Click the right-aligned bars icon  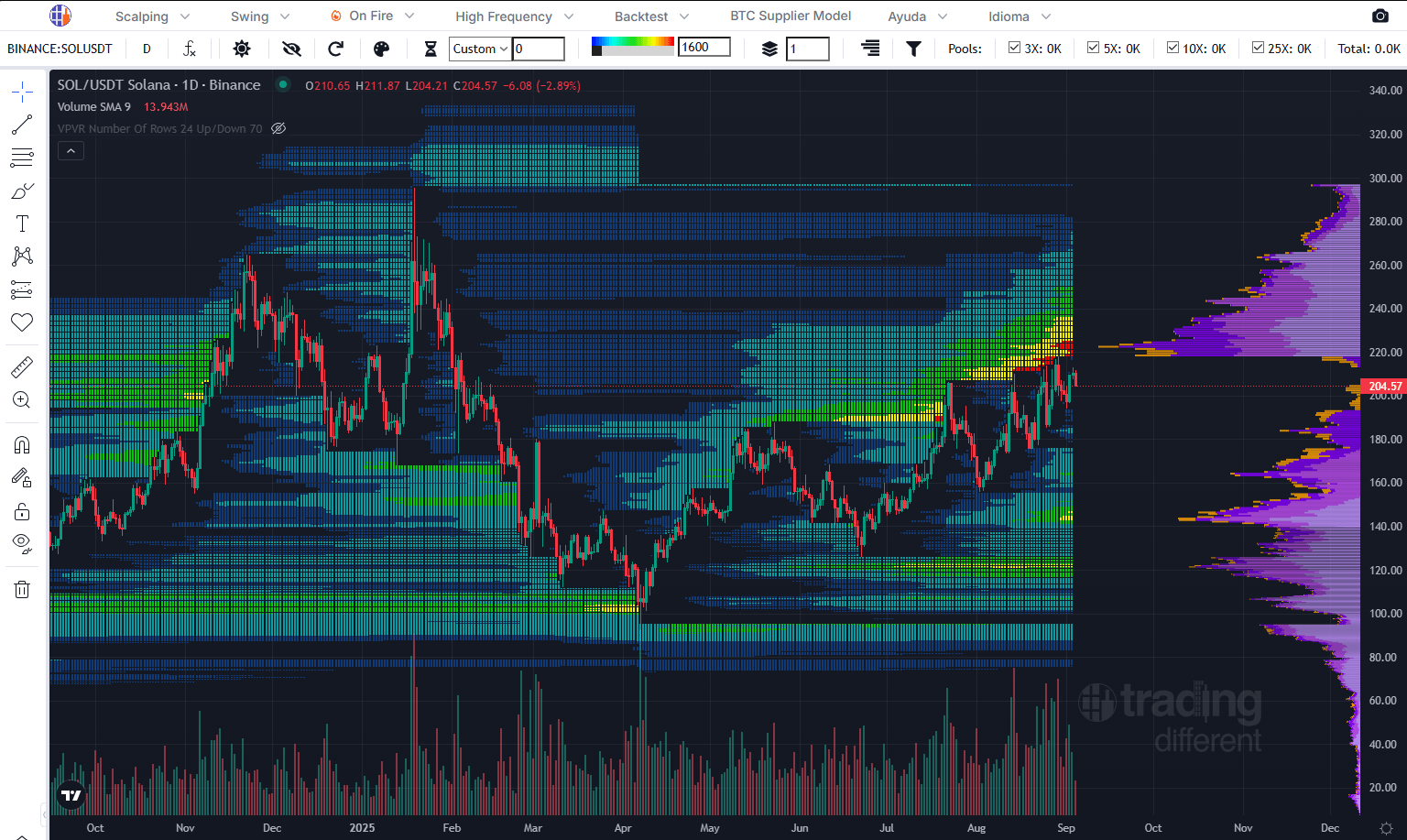pos(870,48)
